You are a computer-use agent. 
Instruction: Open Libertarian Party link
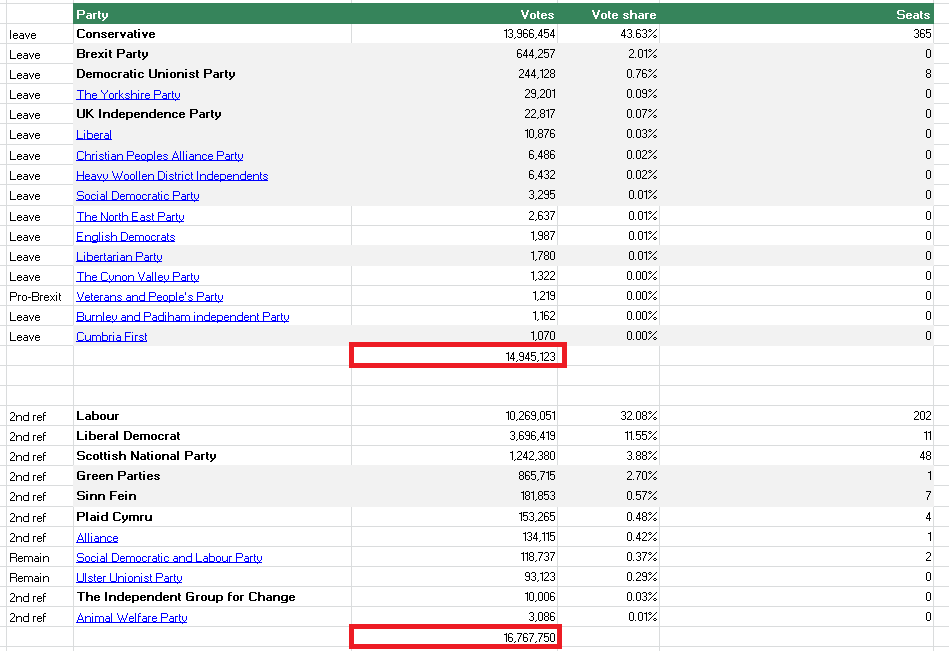click(x=119, y=257)
